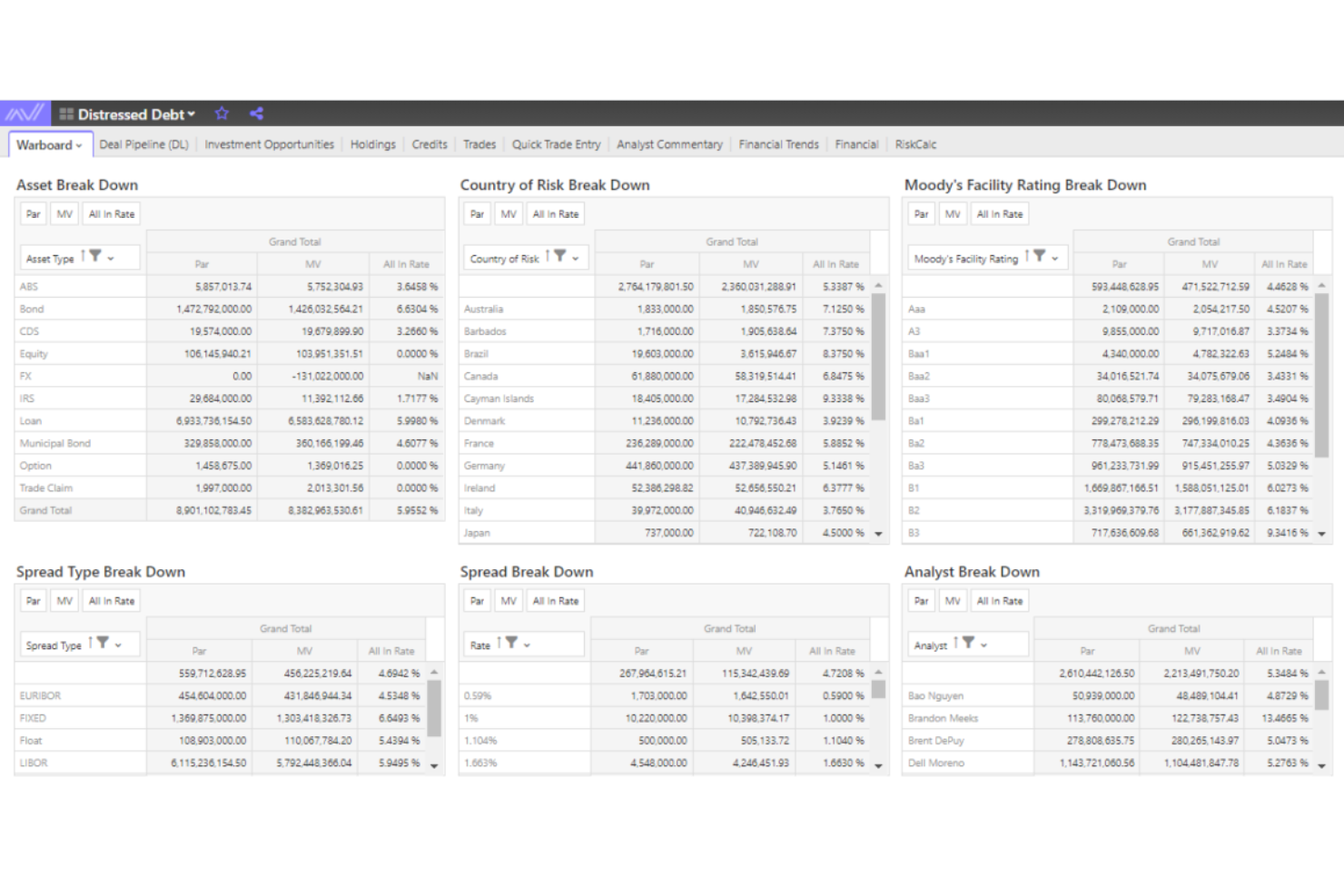Click scroll down arrow in Analyst table
1344x896 pixels.
point(1321,765)
